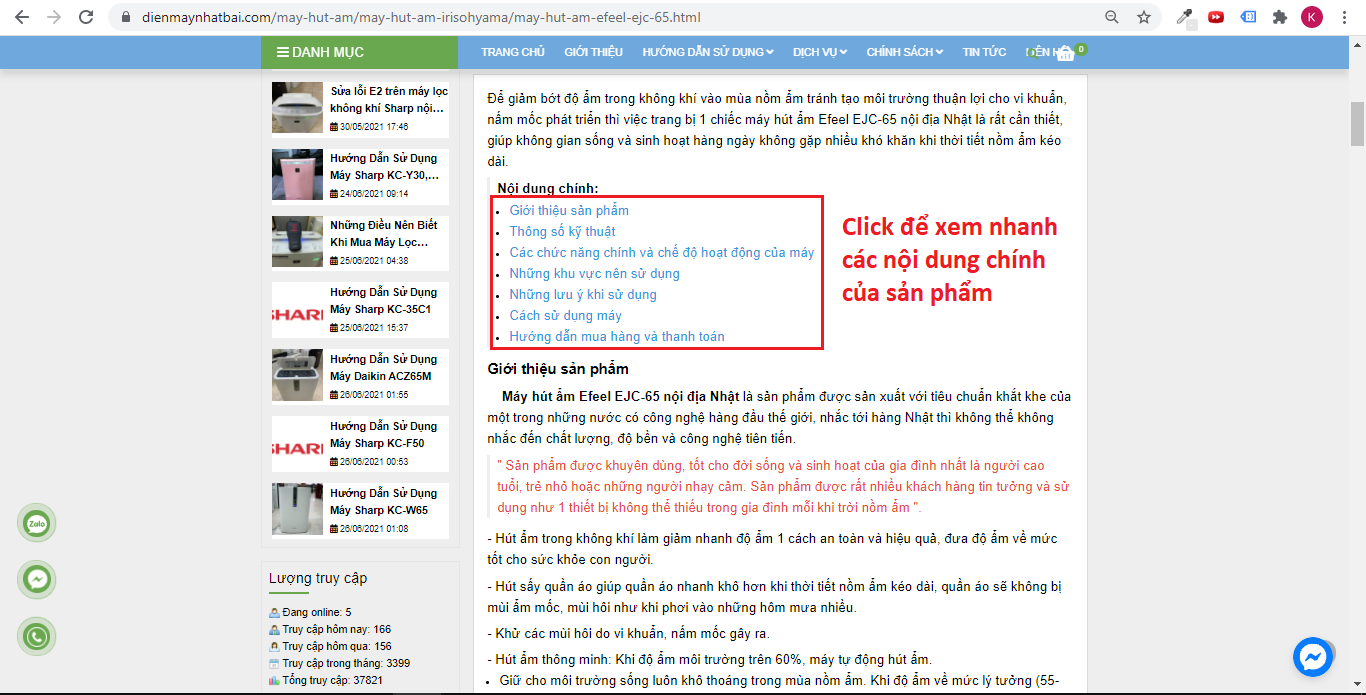Reload the page with the refresh icon
Screen dimensions: 1366x695
tap(86, 17)
